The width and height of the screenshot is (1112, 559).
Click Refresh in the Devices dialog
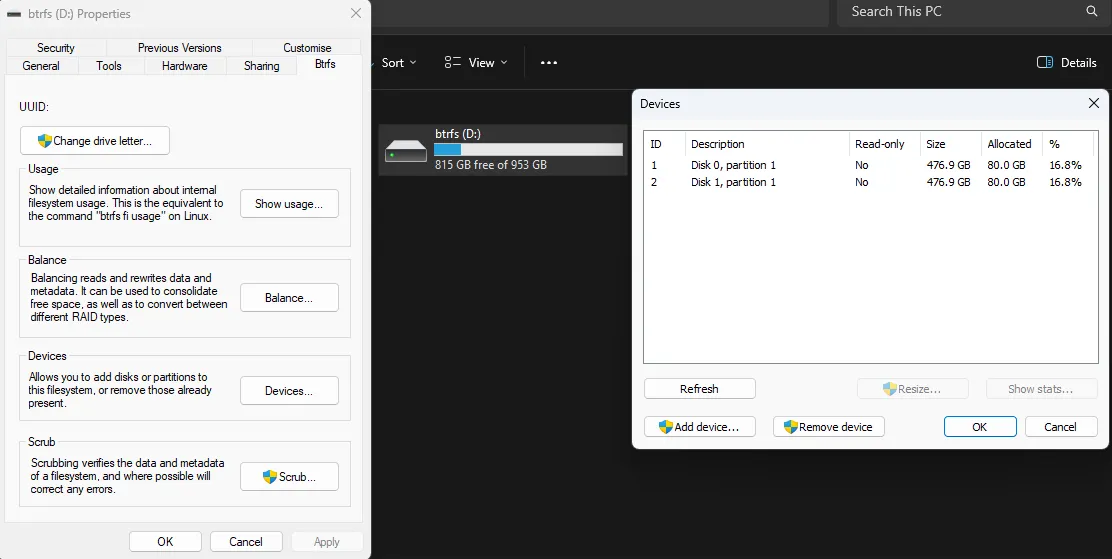(x=699, y=389)
